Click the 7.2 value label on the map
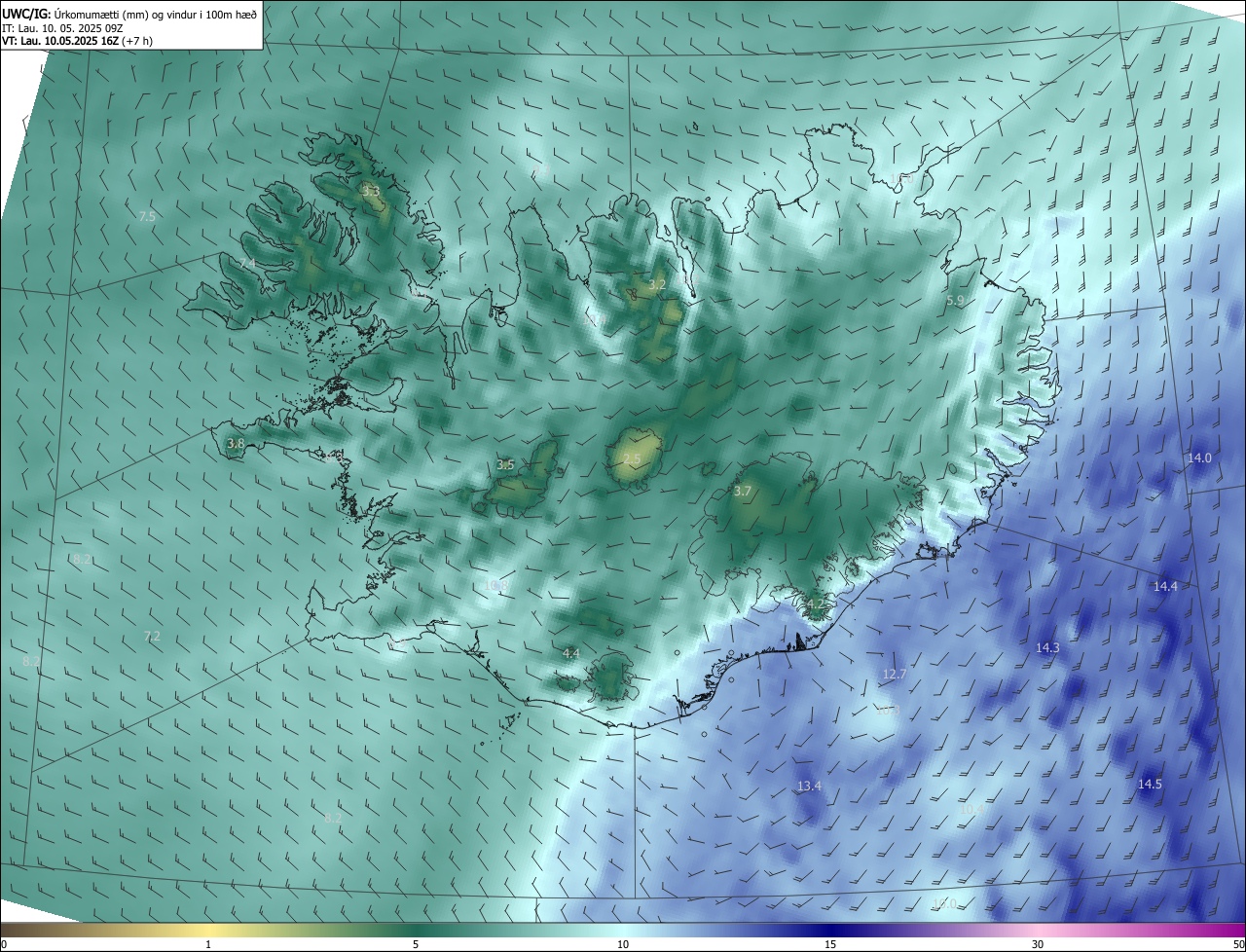1246x952 pixels. (x=152, y=637)
